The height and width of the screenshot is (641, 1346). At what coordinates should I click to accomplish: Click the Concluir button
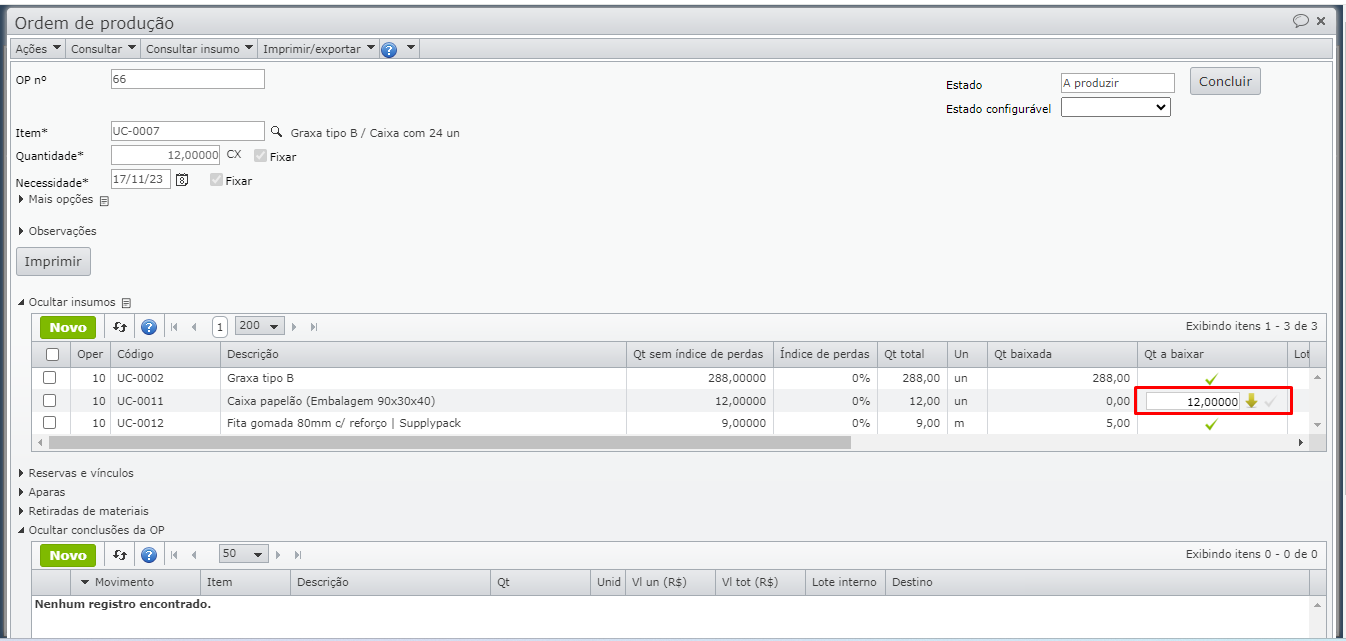(1225, 82)
